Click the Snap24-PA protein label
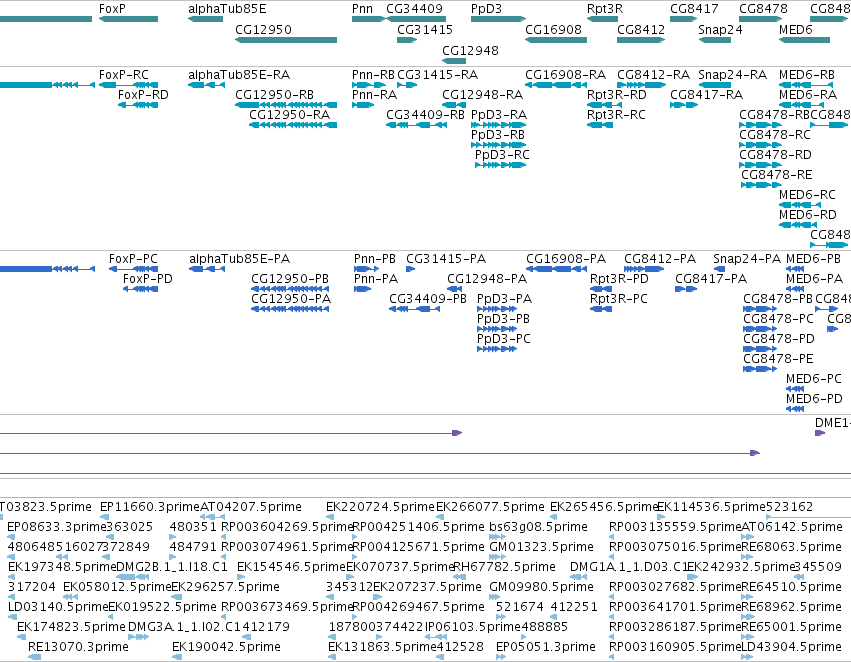The image size is (851, 662). (747, 258)
